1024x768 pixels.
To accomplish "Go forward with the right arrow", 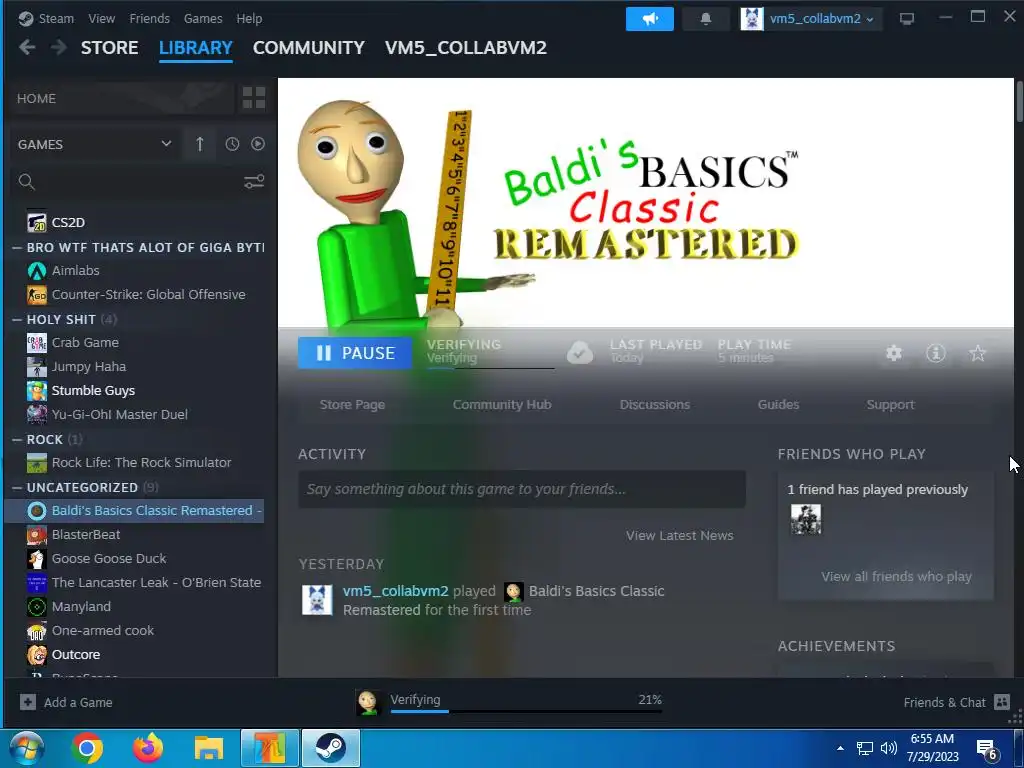I will tap(59, 47).
